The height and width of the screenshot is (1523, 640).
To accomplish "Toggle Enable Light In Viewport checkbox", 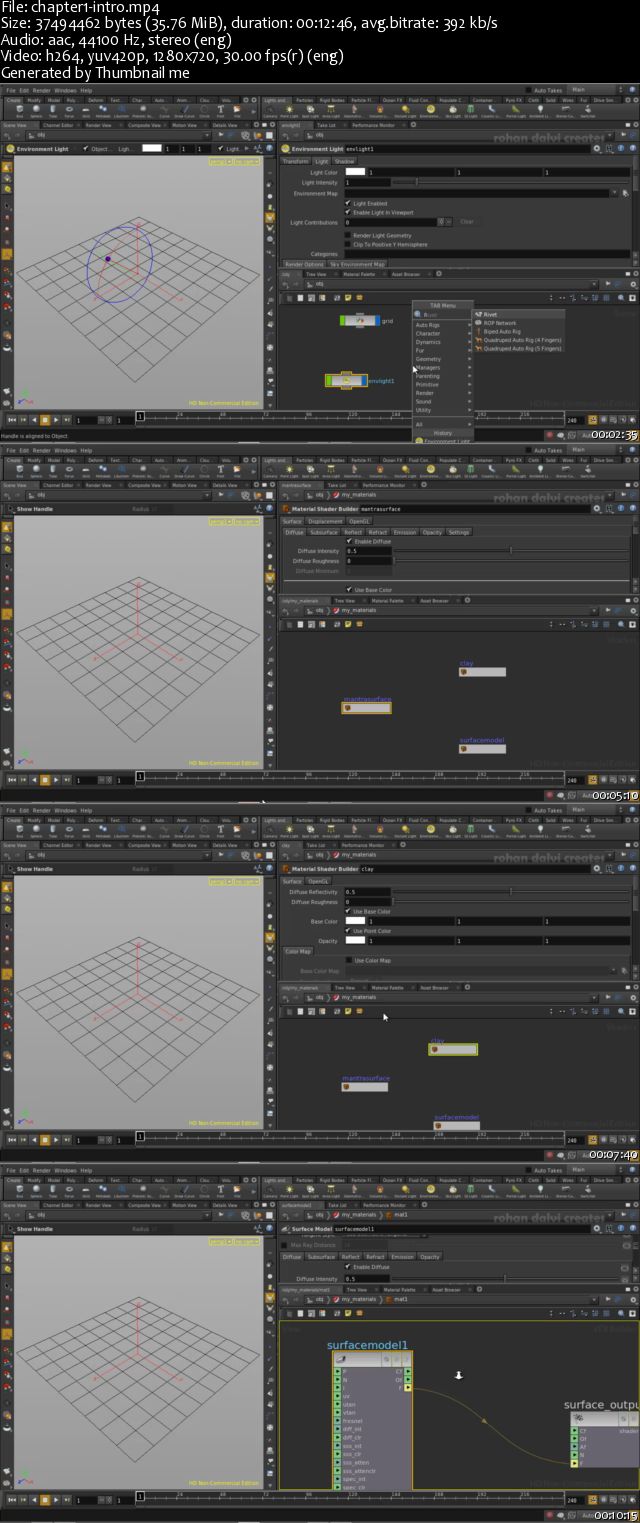I will 348,212.
